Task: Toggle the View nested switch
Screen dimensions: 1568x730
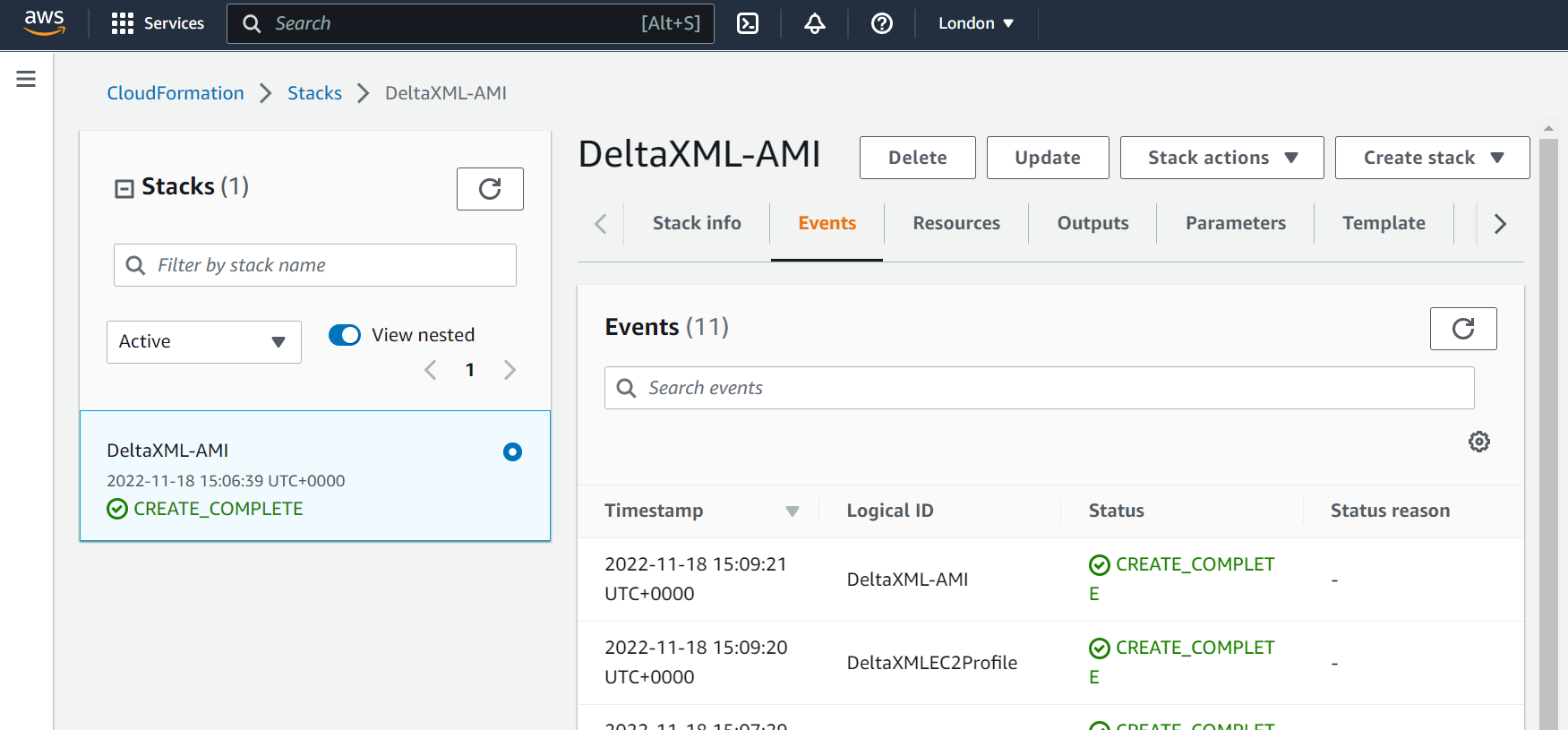Action: [x=345, y=335]
